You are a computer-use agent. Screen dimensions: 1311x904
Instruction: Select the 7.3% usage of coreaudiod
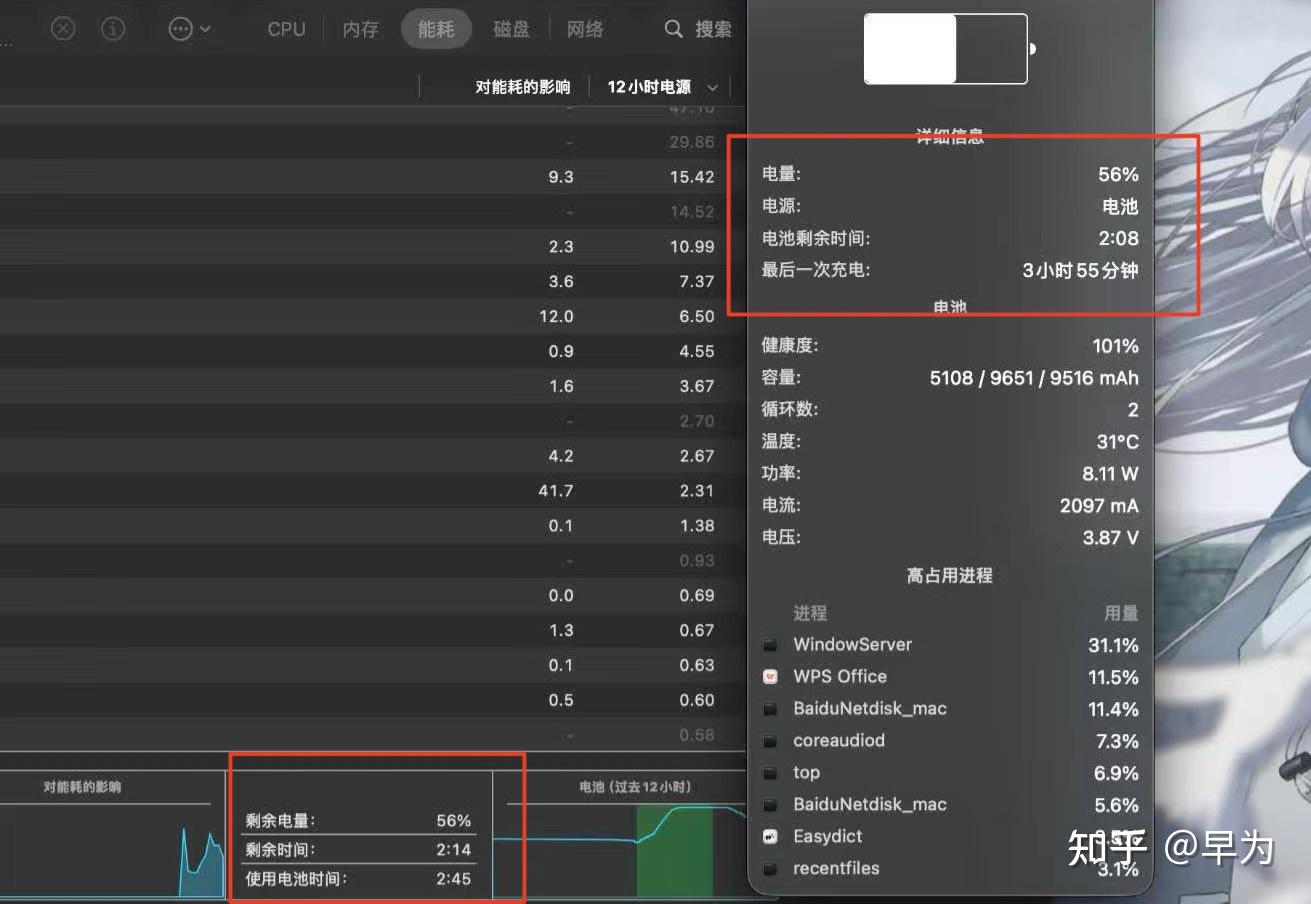[x=1117, y=741]
